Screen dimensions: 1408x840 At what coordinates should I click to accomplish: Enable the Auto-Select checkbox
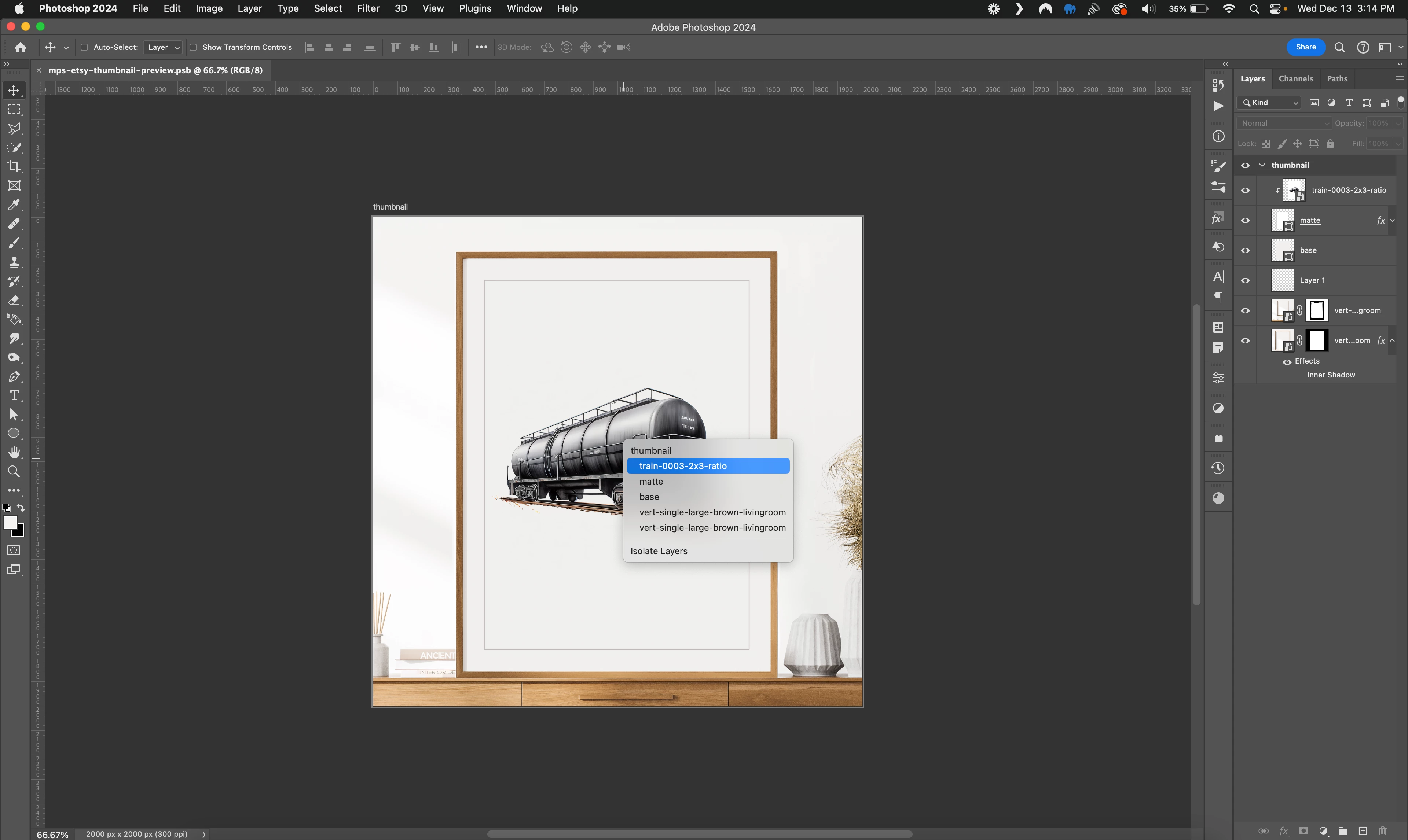84,48
